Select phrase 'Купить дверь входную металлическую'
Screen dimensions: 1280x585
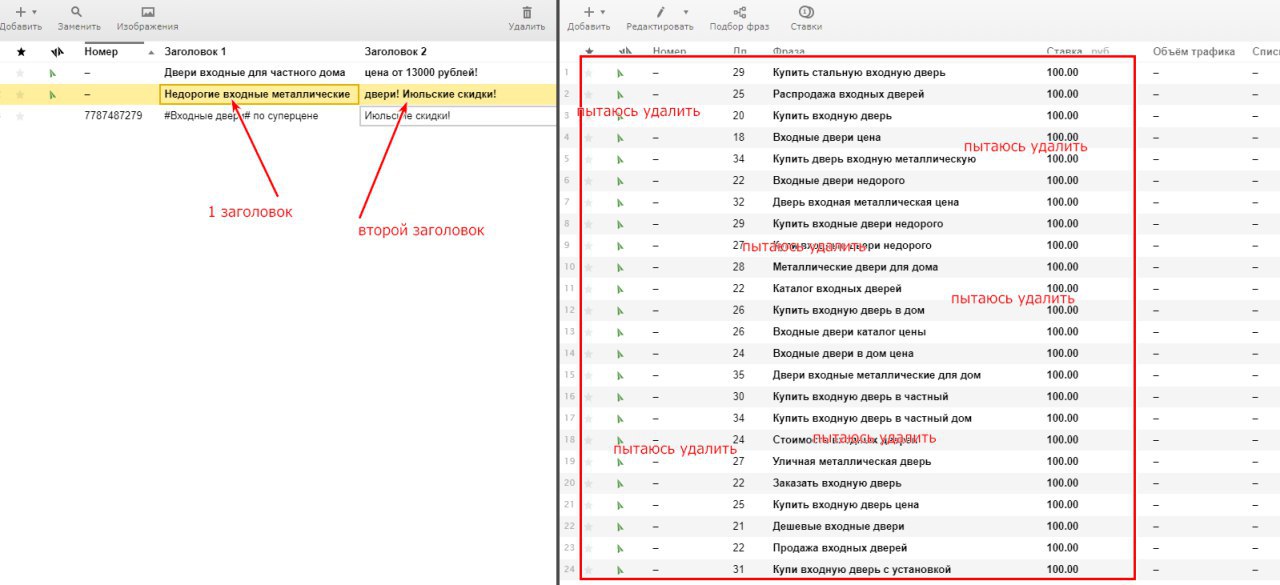tap(874, 159)
